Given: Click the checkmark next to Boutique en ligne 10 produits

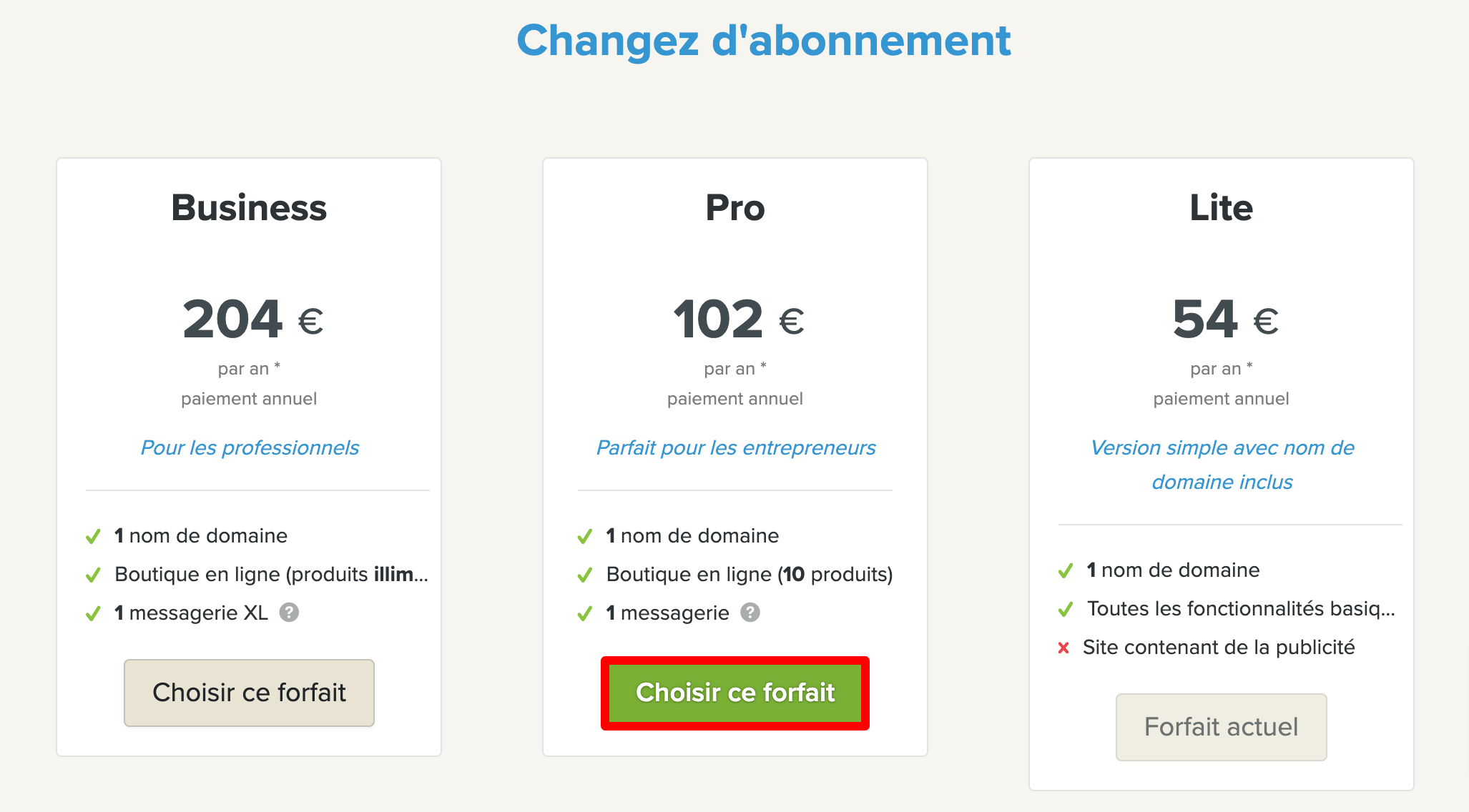Looking at the screenshot, I should coord(585,575).
